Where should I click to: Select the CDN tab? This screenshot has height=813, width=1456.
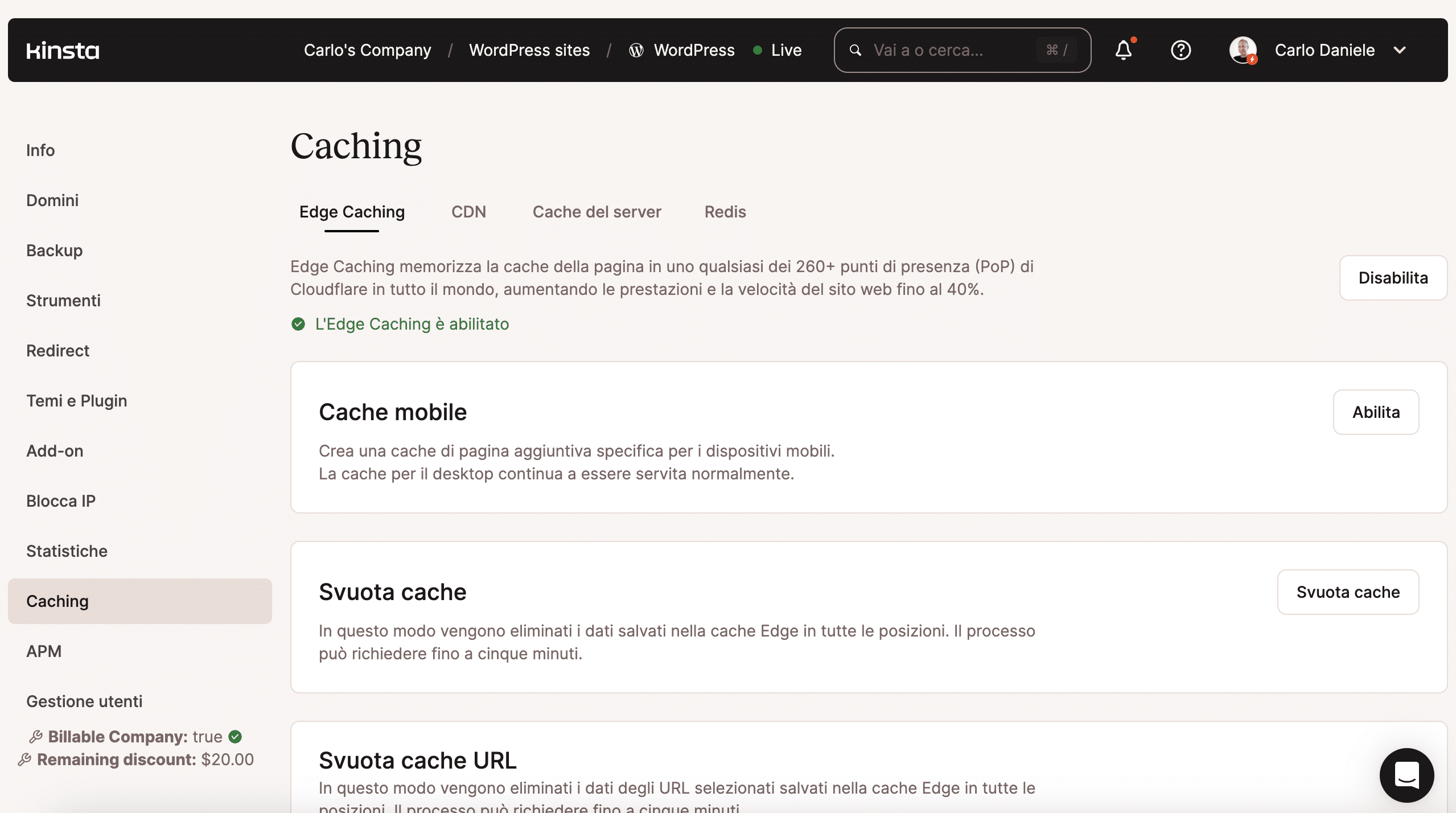point(468,211)
